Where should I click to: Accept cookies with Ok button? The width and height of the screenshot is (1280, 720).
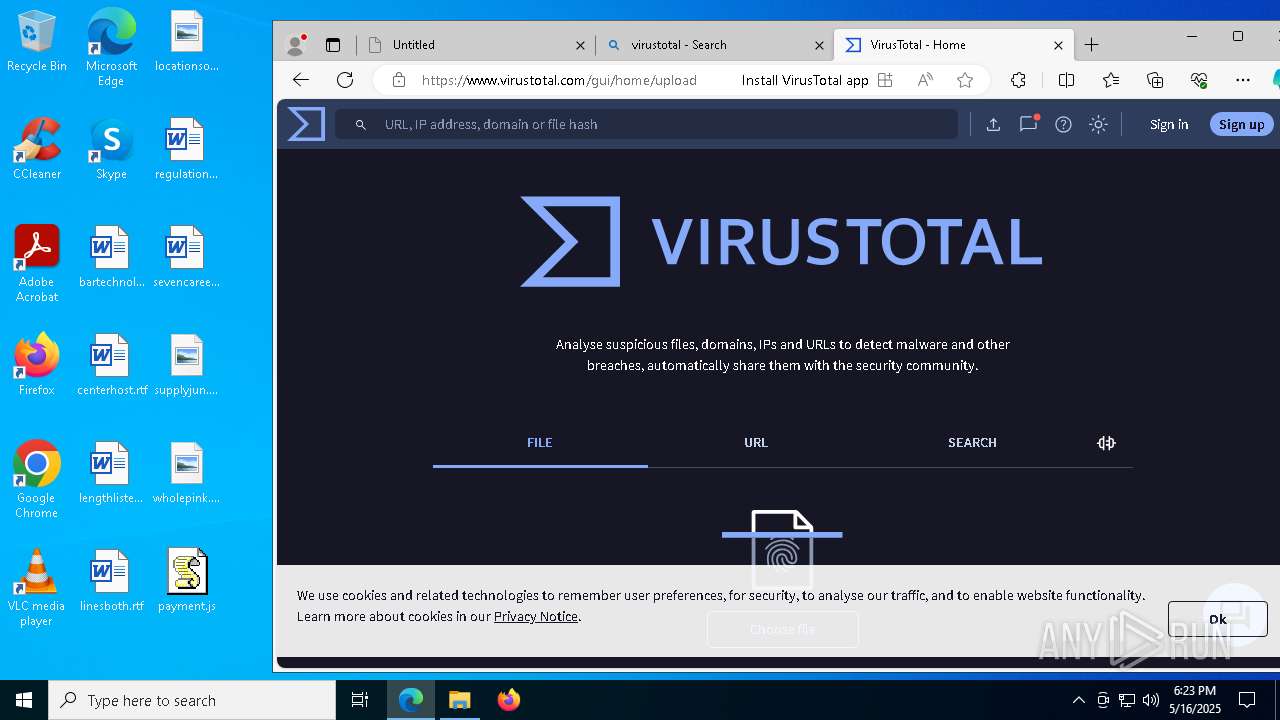tap(1217, 619)
